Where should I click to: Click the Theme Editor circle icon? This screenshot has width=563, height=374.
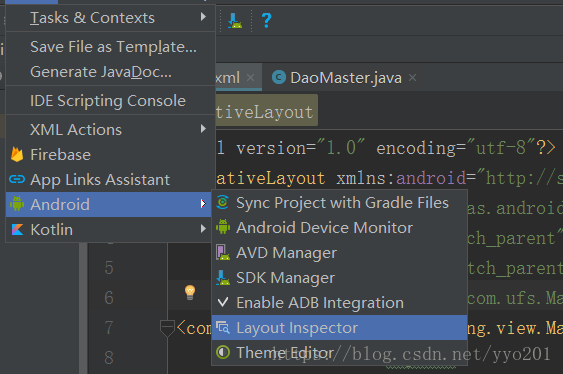pos(223,352)
